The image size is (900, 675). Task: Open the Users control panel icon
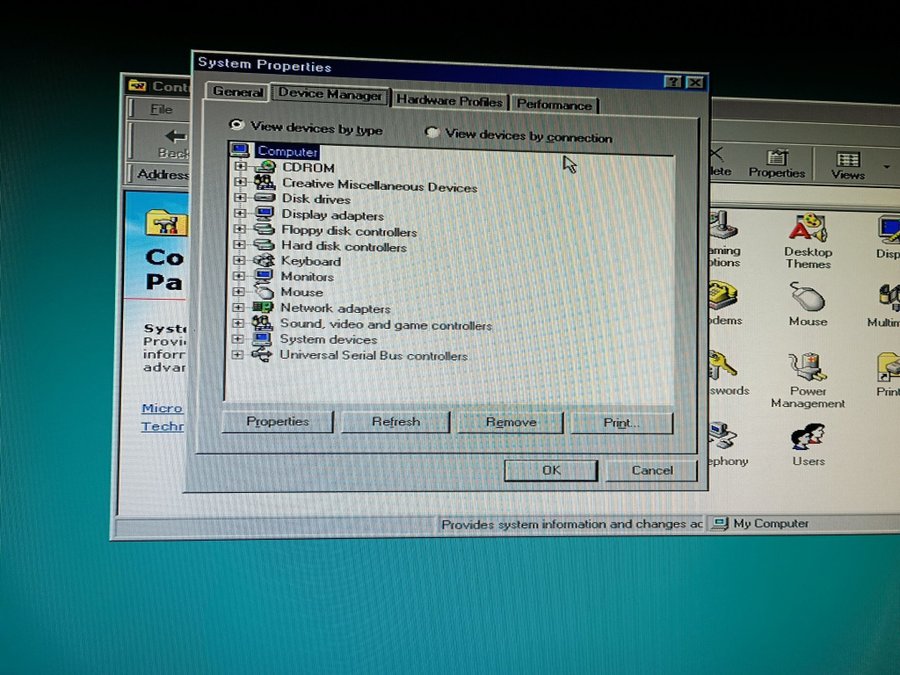pyautogui.click(x=808, y=439)
